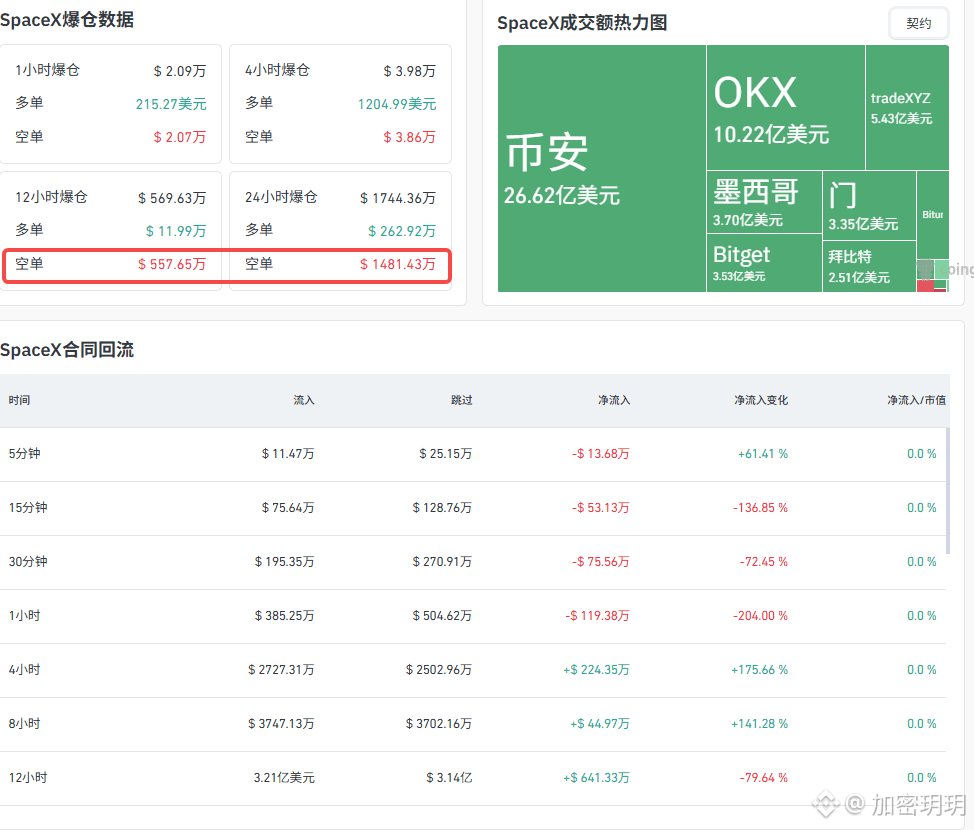Click the 跳过 column header
Image resolution: width=974 pixels, height=830 pixels.
pos(462,400)
